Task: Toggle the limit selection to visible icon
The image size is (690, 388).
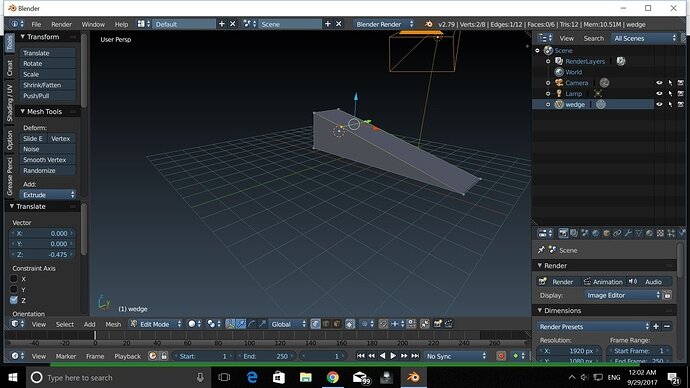Action: tap(350, 324)
